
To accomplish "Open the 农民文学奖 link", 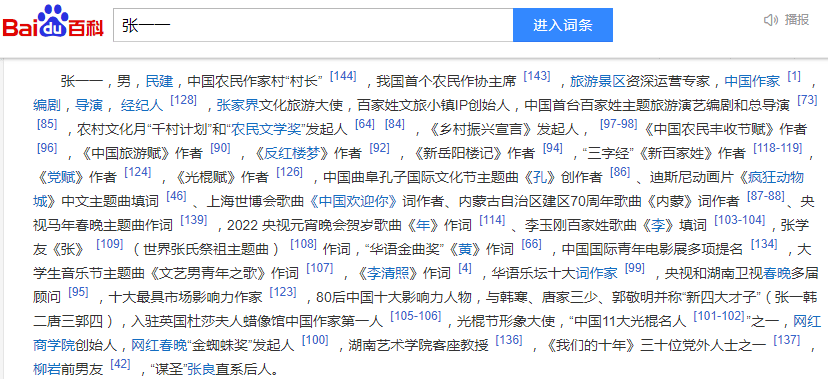I will pos(266,129).
